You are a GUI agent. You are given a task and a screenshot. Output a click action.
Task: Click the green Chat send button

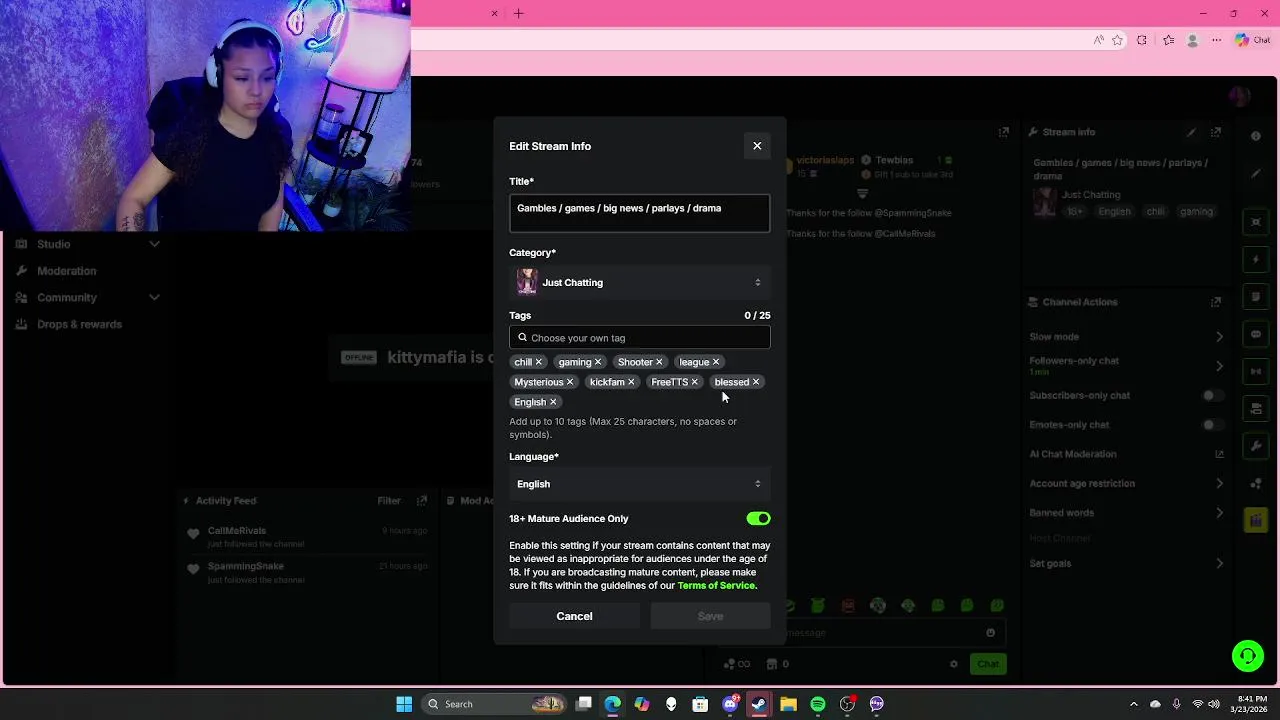click(x=988, y=664)
